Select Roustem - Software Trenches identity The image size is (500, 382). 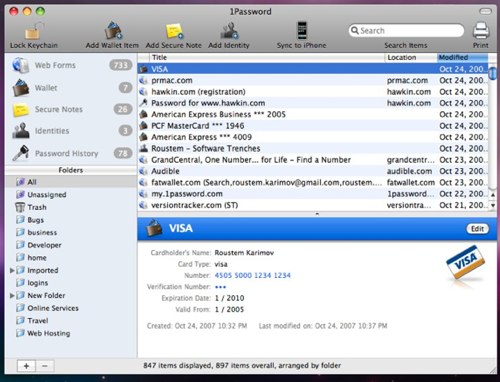[313, 148]
